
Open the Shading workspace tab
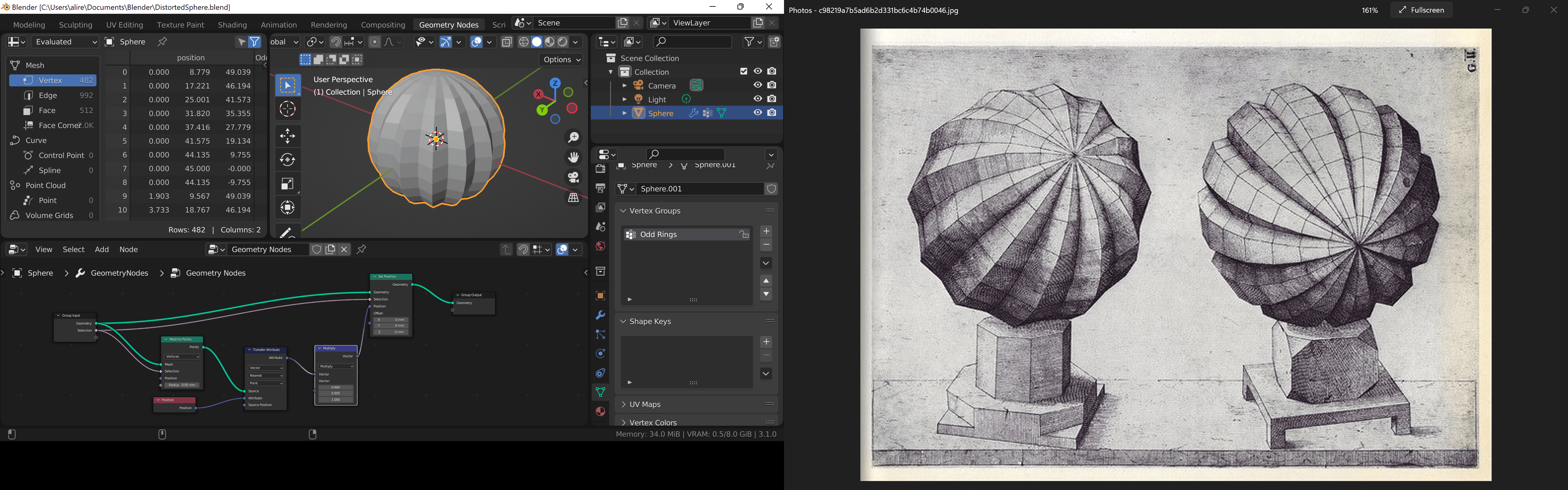click(x=232, y=25)
